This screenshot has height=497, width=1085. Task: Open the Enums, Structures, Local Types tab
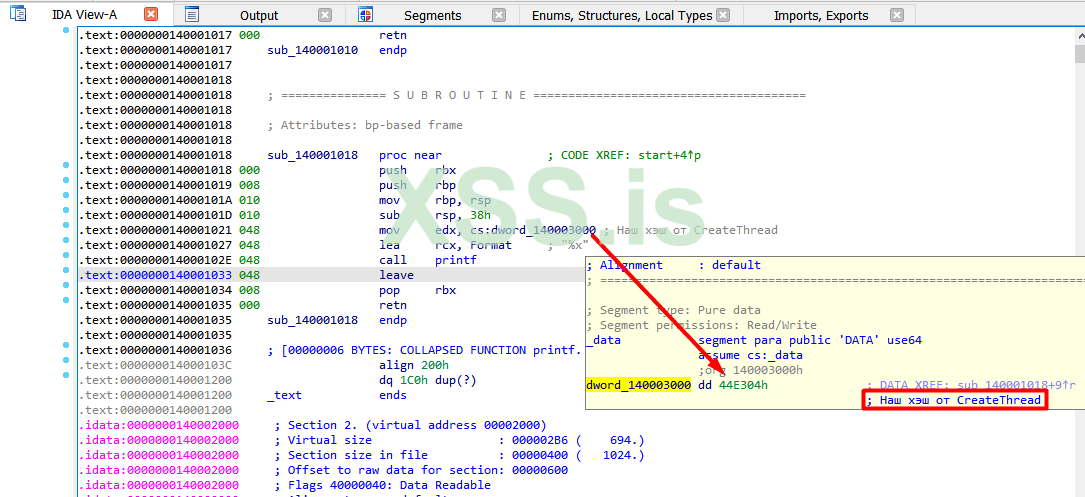tap(621, 15)
